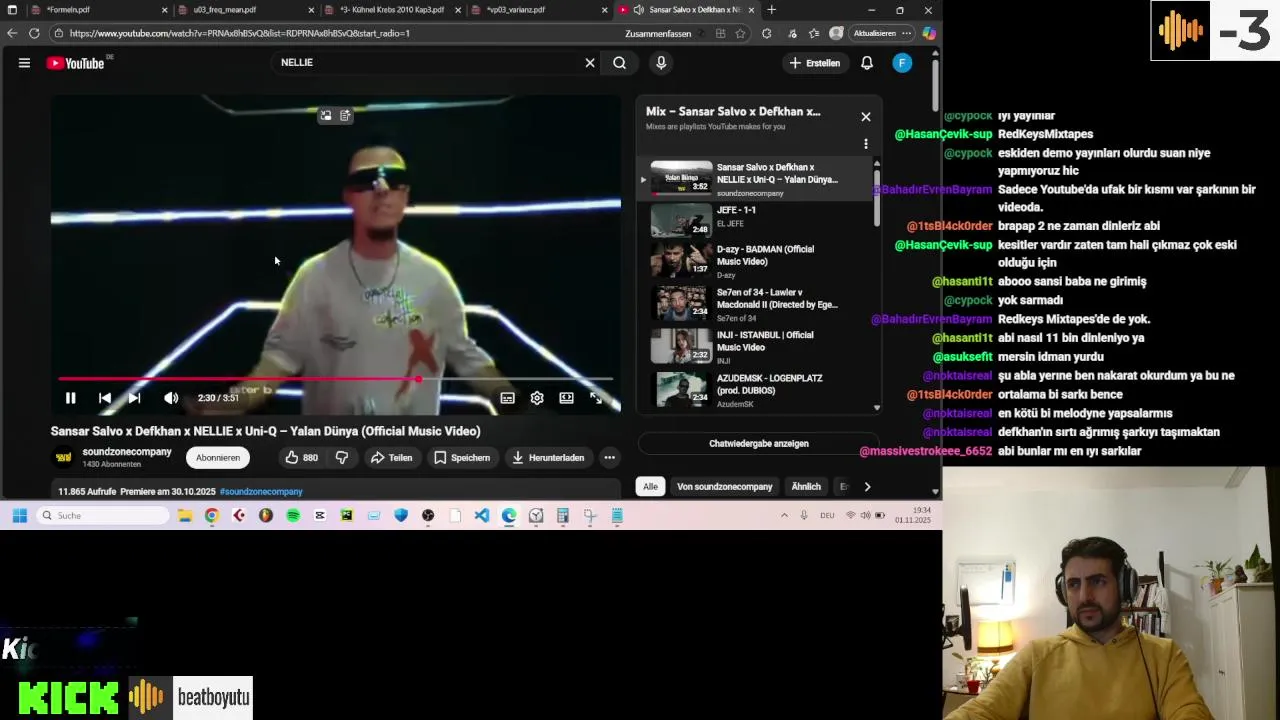
Task: Download video via Herunterladen
Action: point(548,457)
